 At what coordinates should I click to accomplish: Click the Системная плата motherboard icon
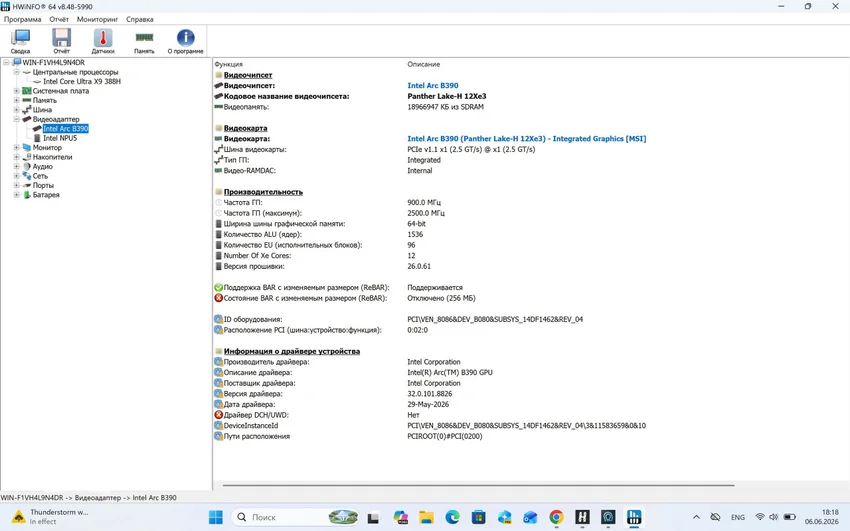pyautogui.click(x=27, y=90)
